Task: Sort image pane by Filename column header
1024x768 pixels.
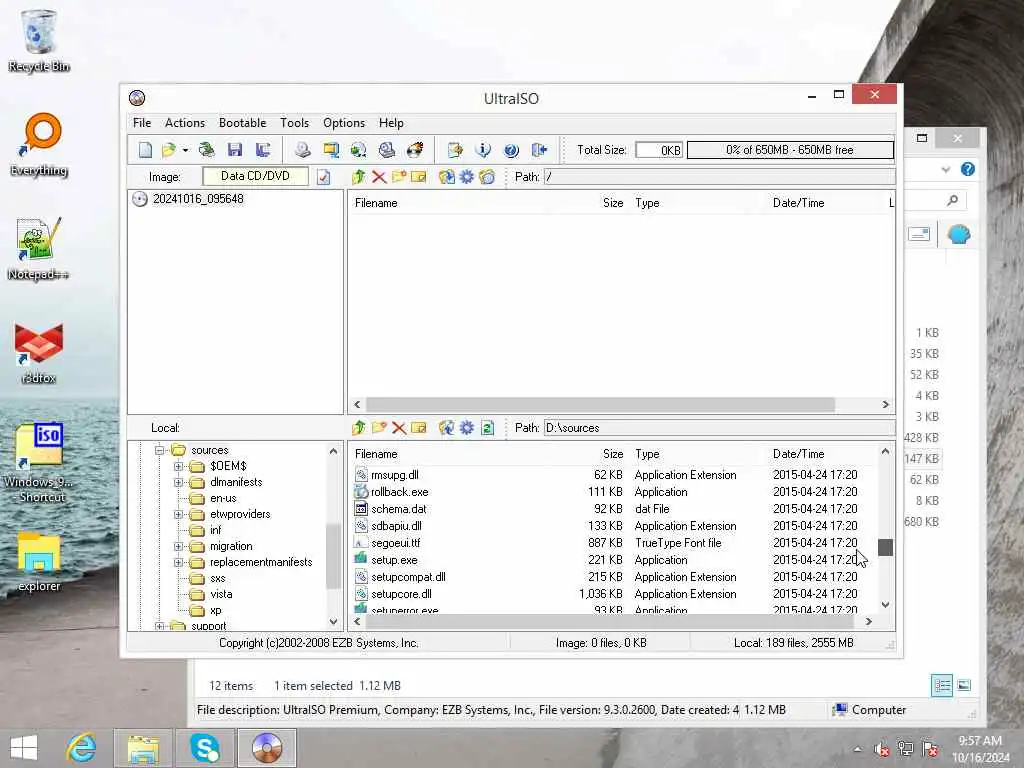Action: click(x=376, y=203)
